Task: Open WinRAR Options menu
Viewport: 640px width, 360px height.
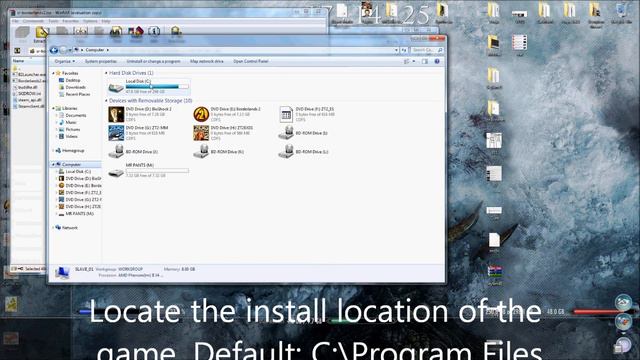Action: 90,21
